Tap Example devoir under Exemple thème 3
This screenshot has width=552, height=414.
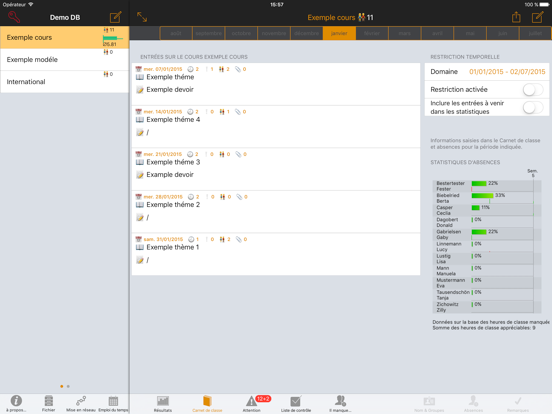pos(170,175)
